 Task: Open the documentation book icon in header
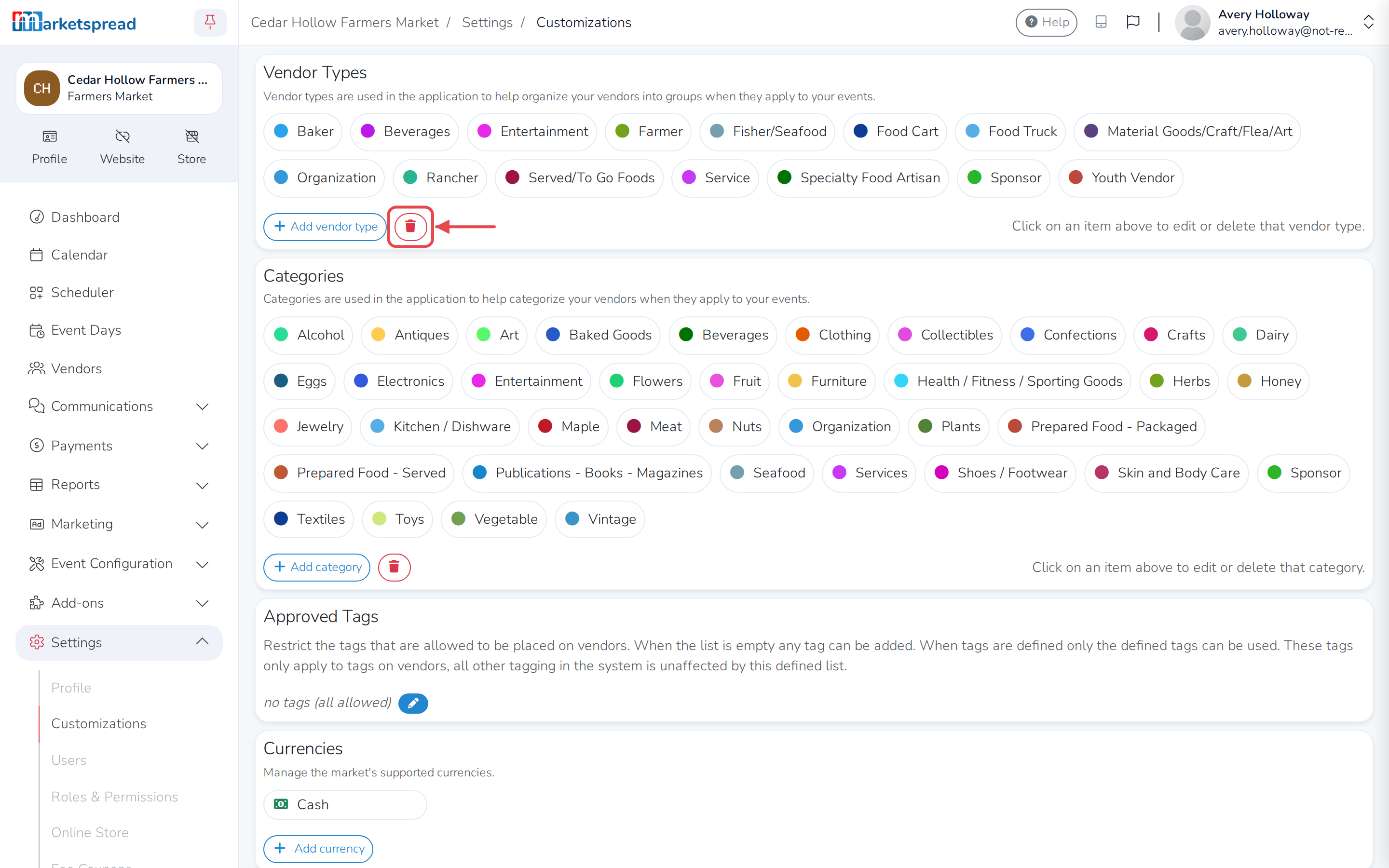[1101, 22]
